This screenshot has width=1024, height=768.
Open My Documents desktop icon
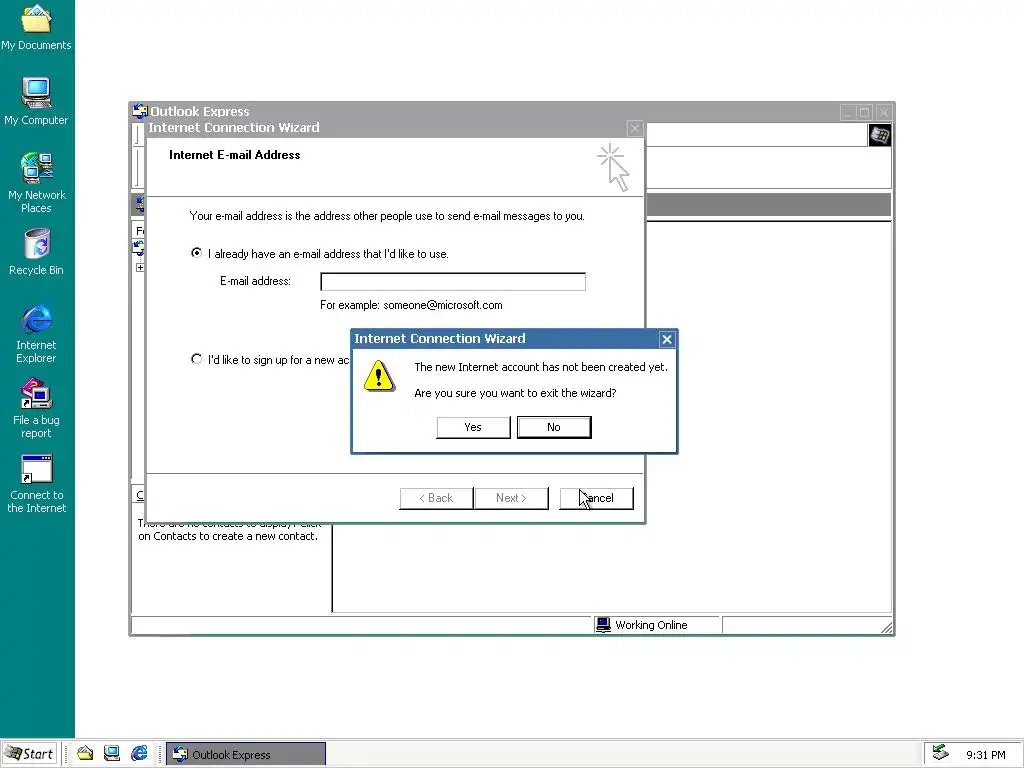point(36,26)
